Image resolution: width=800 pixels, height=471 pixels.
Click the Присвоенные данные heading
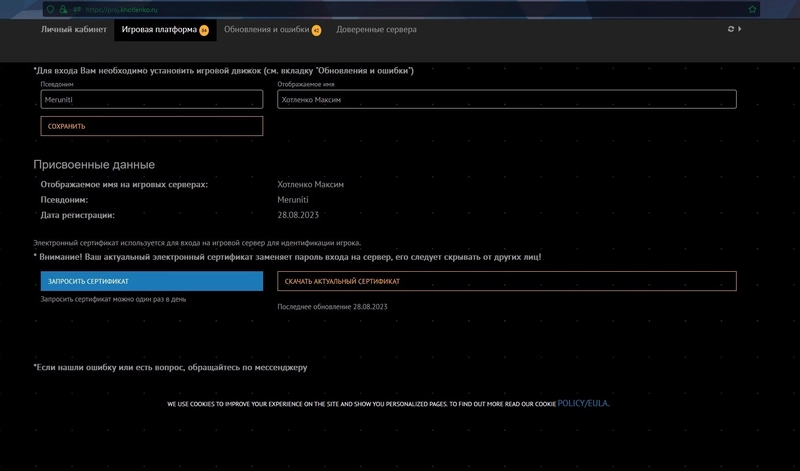point(94,165)
